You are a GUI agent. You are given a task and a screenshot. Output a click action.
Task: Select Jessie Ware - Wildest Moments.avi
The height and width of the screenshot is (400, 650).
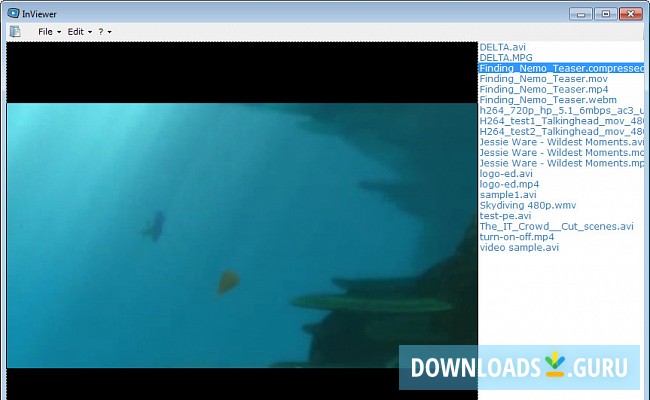pyautogui.click(x=561, y=142)
